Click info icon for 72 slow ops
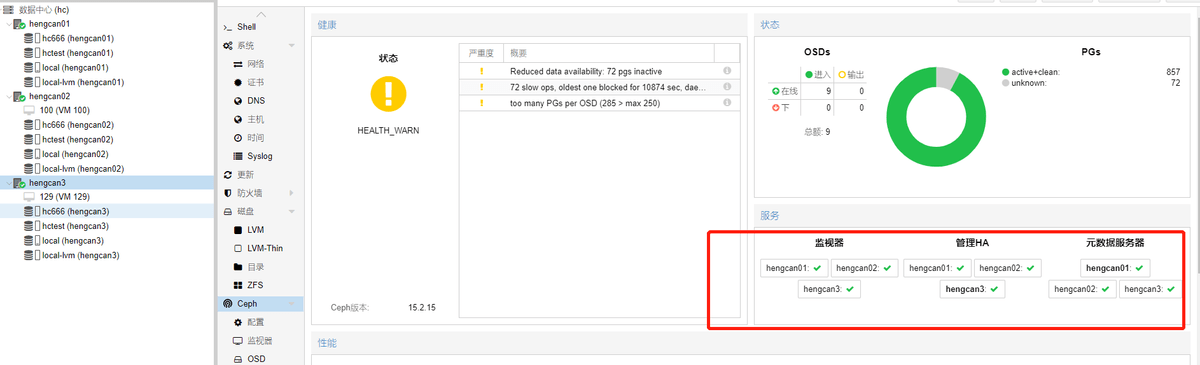The image size is (1200, 365). pyautogui.click(x=727, y=87)
